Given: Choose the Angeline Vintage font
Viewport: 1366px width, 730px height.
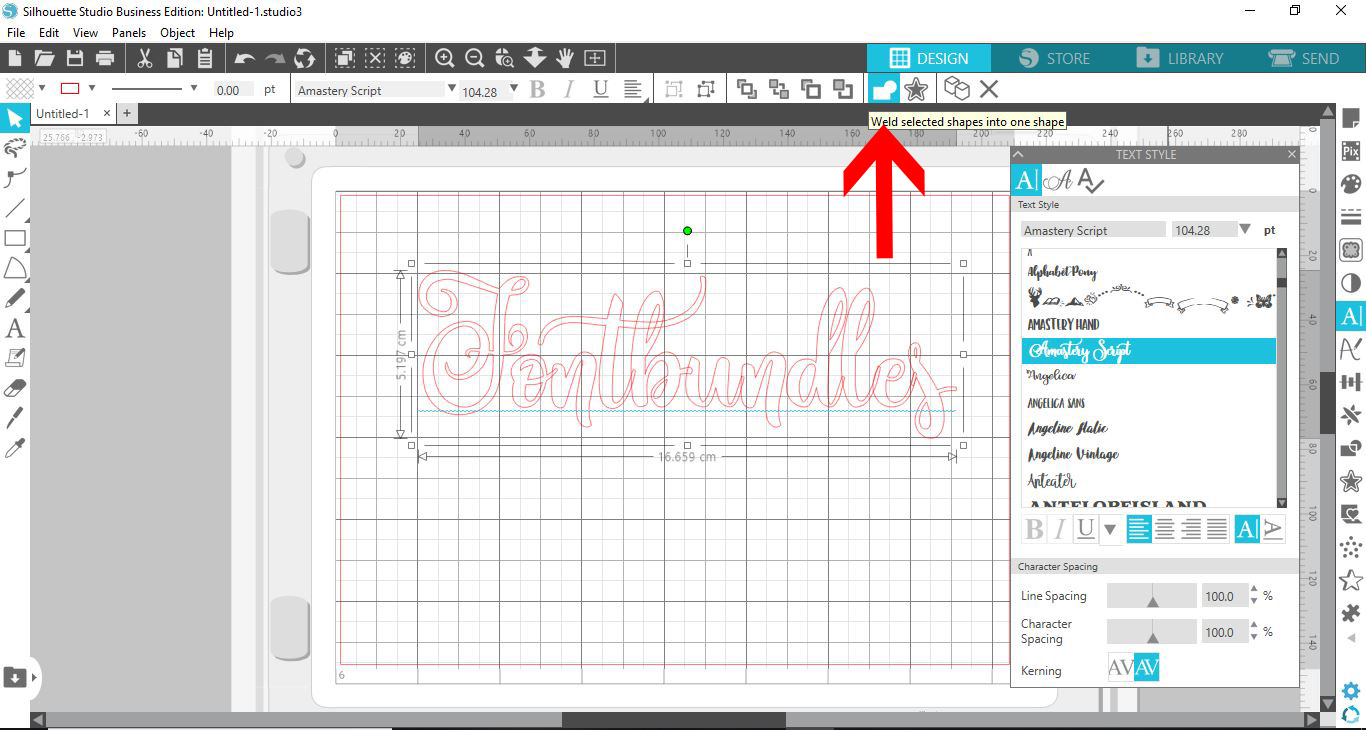Looking at the screenshot, I should pos(1073,454).
